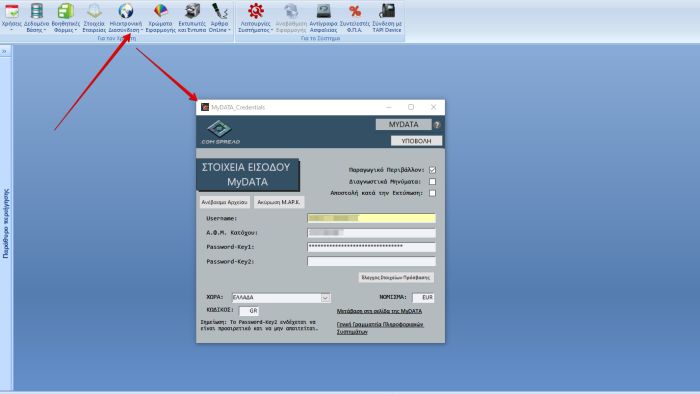Expand the ΧΩΡΑ country dropdown

[325, 298]
